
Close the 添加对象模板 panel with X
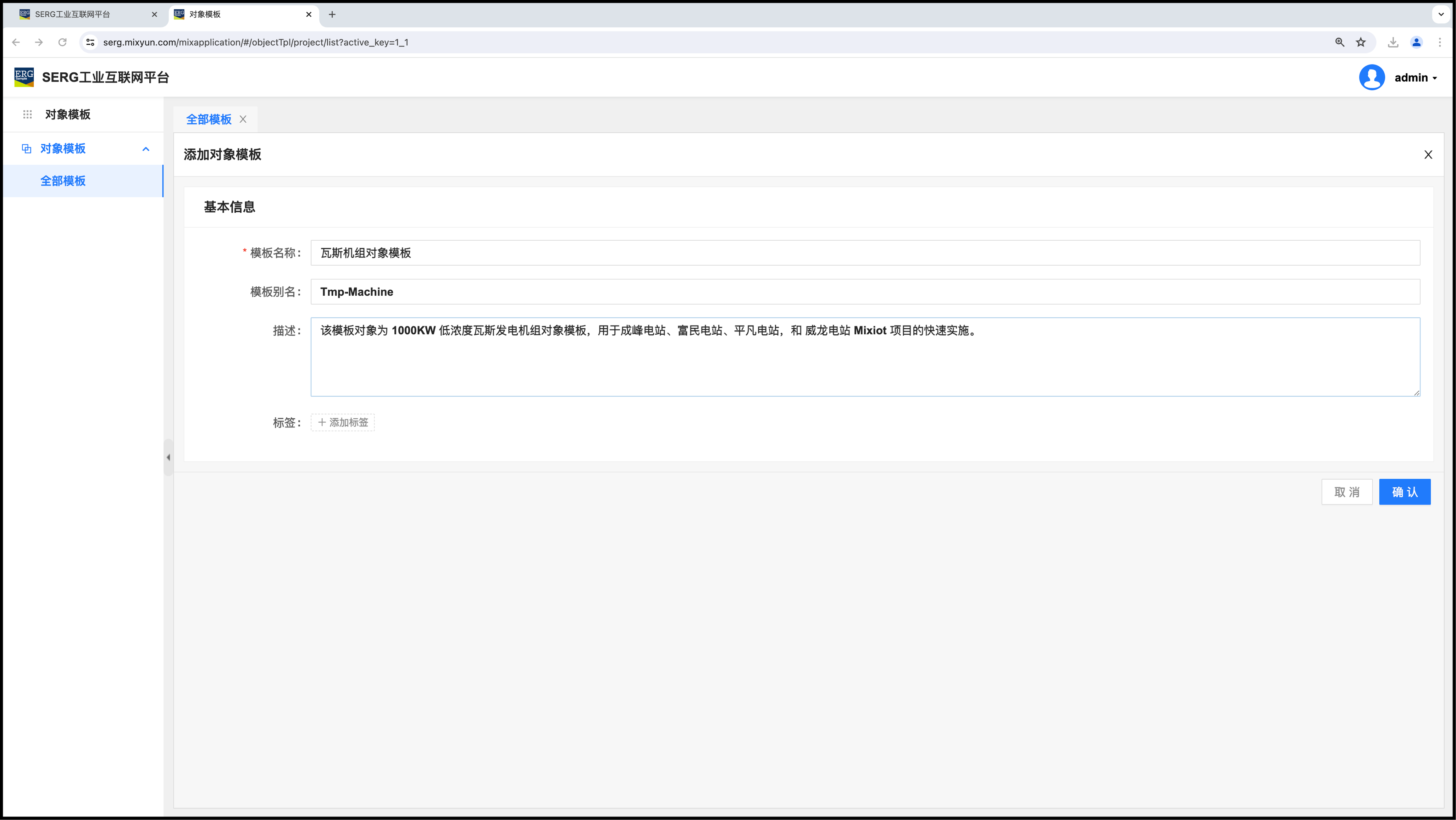(x=1428, y=155)
